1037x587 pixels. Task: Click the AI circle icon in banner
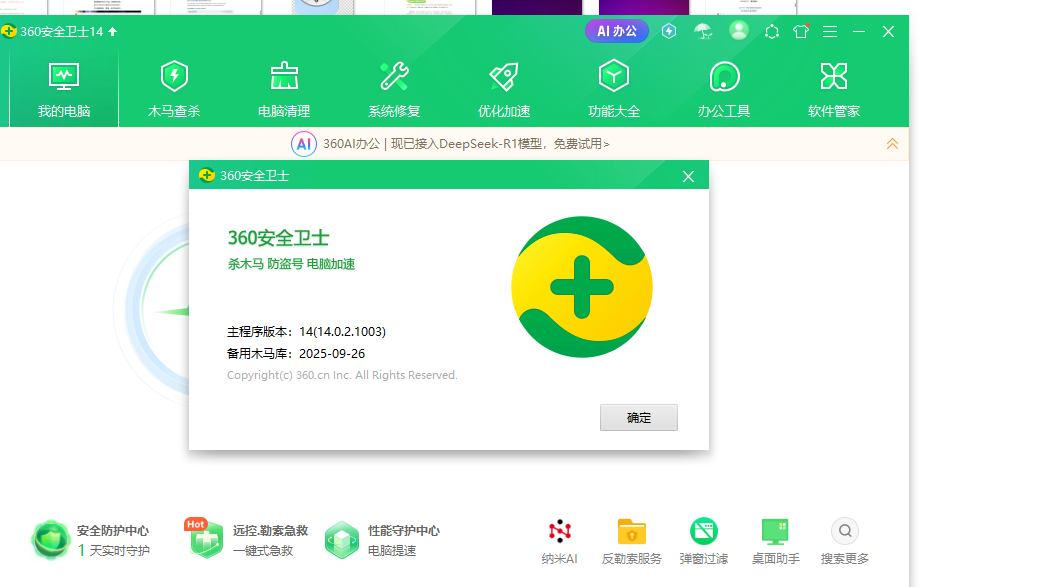304,143
